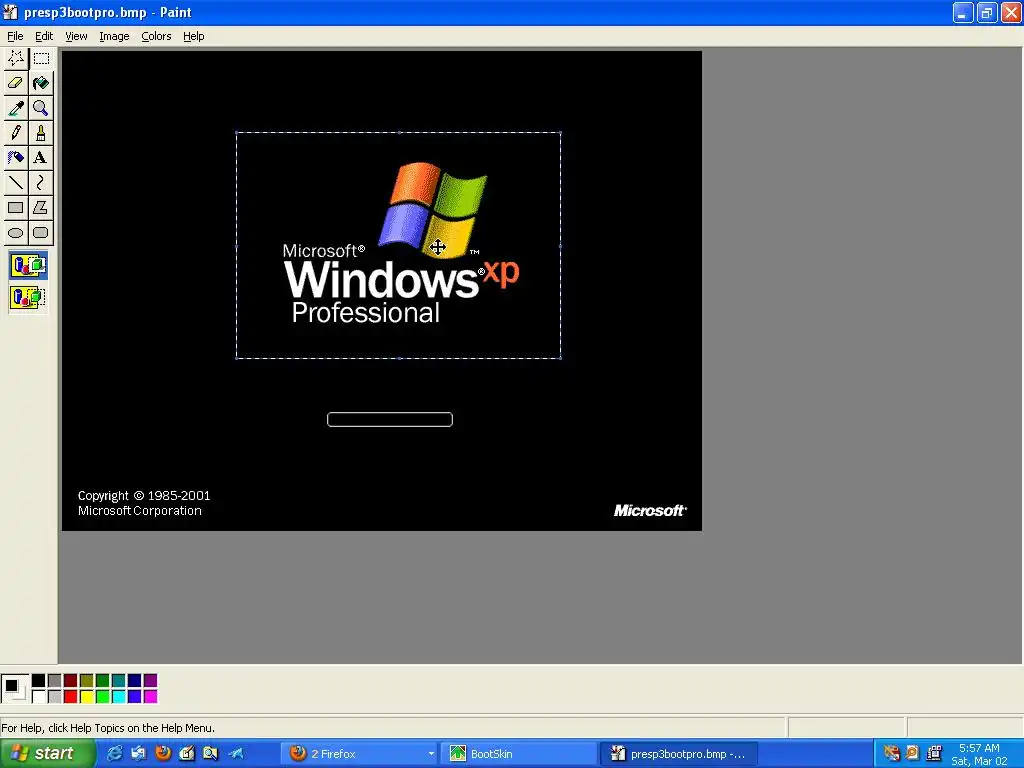This screenshot has width=1024, height=768.
Task: Select the teal color swatch
Action: (119, 680)
